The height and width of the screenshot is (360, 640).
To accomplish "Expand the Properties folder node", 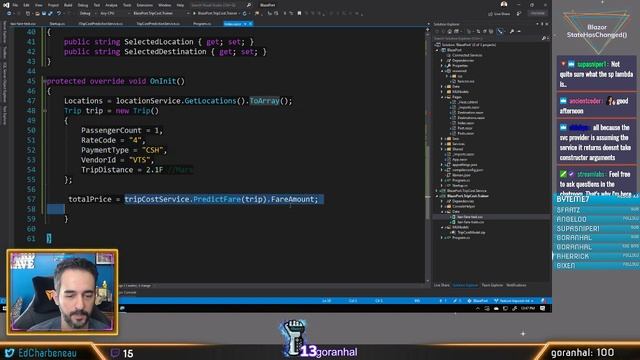I will click(442, 66).
